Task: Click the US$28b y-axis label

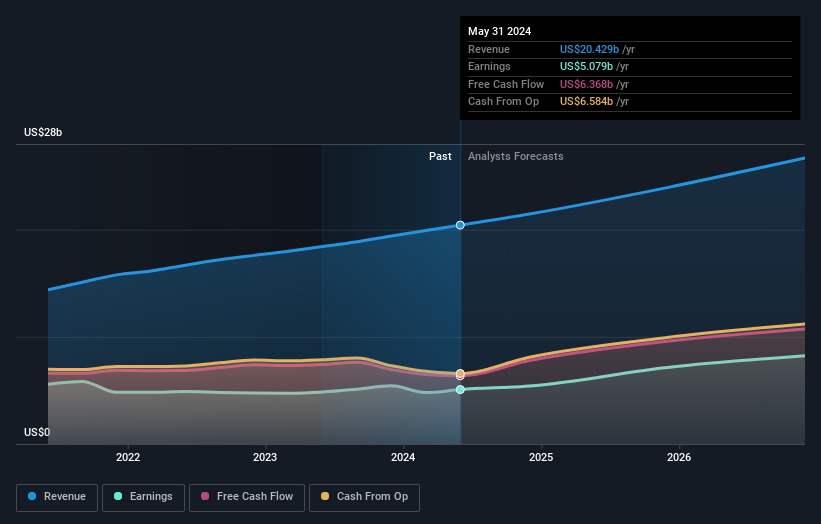Action: pos(44,132)
